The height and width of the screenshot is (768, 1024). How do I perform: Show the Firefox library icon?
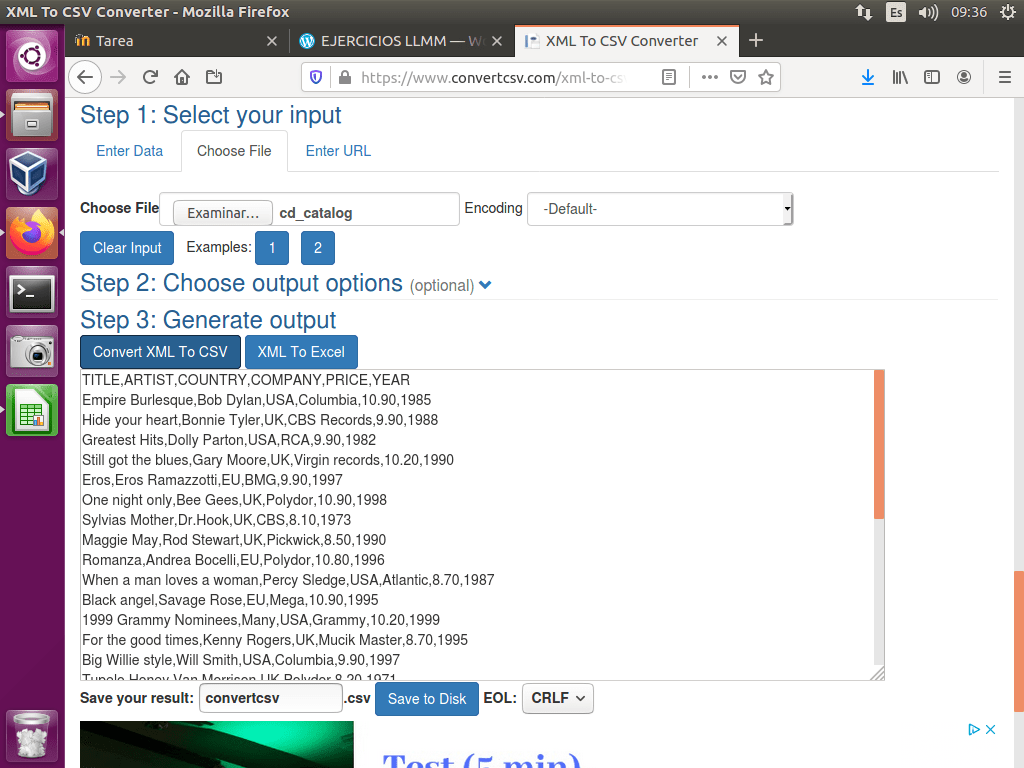pyautogui.click(x=900, y=77)
